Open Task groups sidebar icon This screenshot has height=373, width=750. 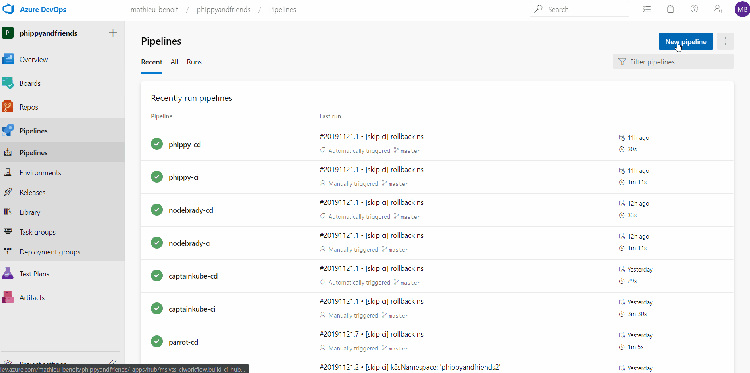point(8,232)
